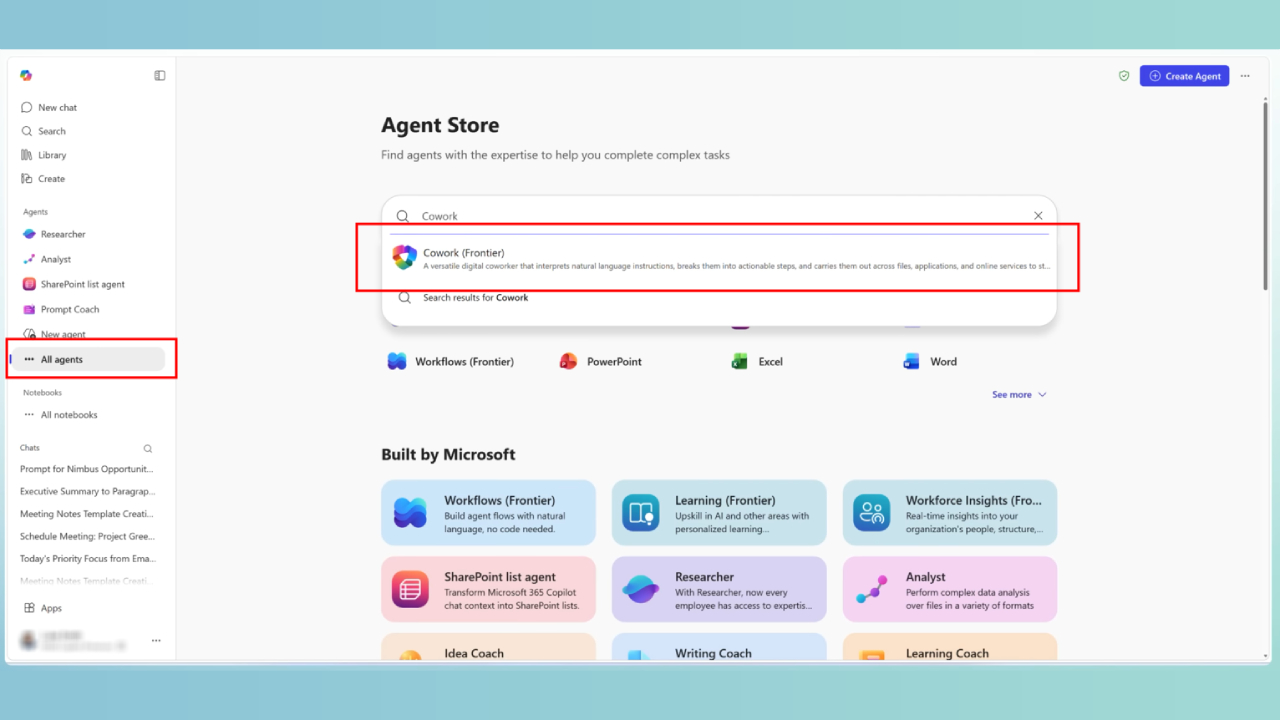Start a New chat
The image size is (1280, 720).
(57, 107)
